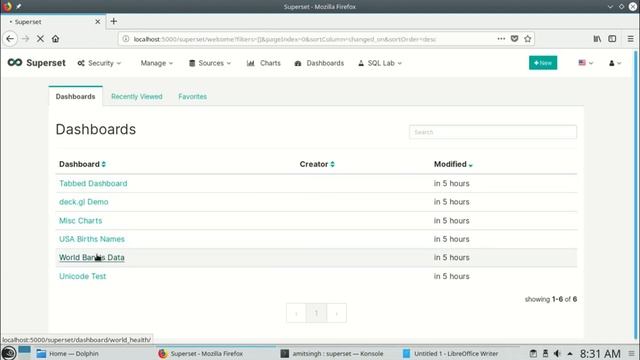This screenshot has width=640, height=360.
Task: Toggle the Modified column sort order
Action: tap(453, 164)
